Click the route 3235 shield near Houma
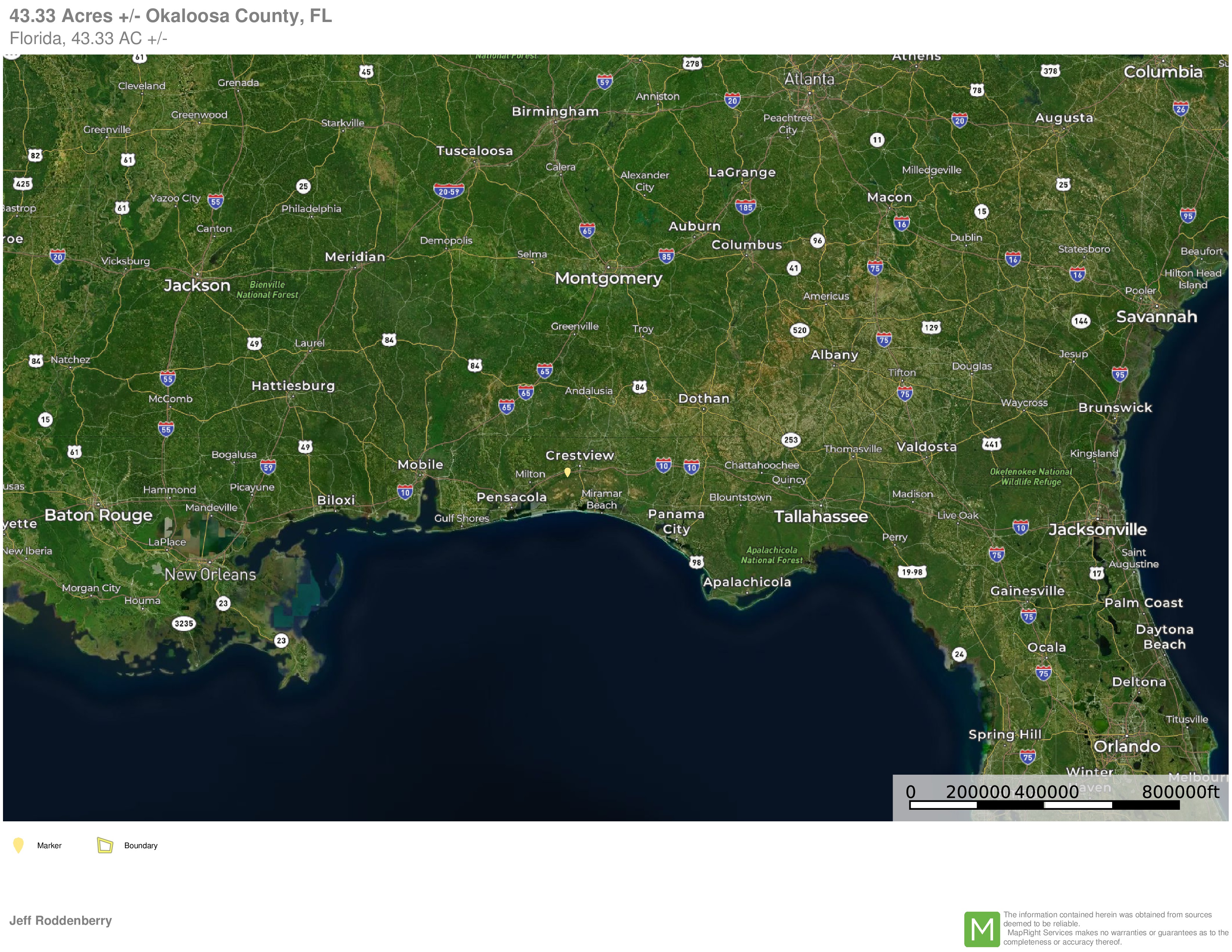 tap(184, 623)
